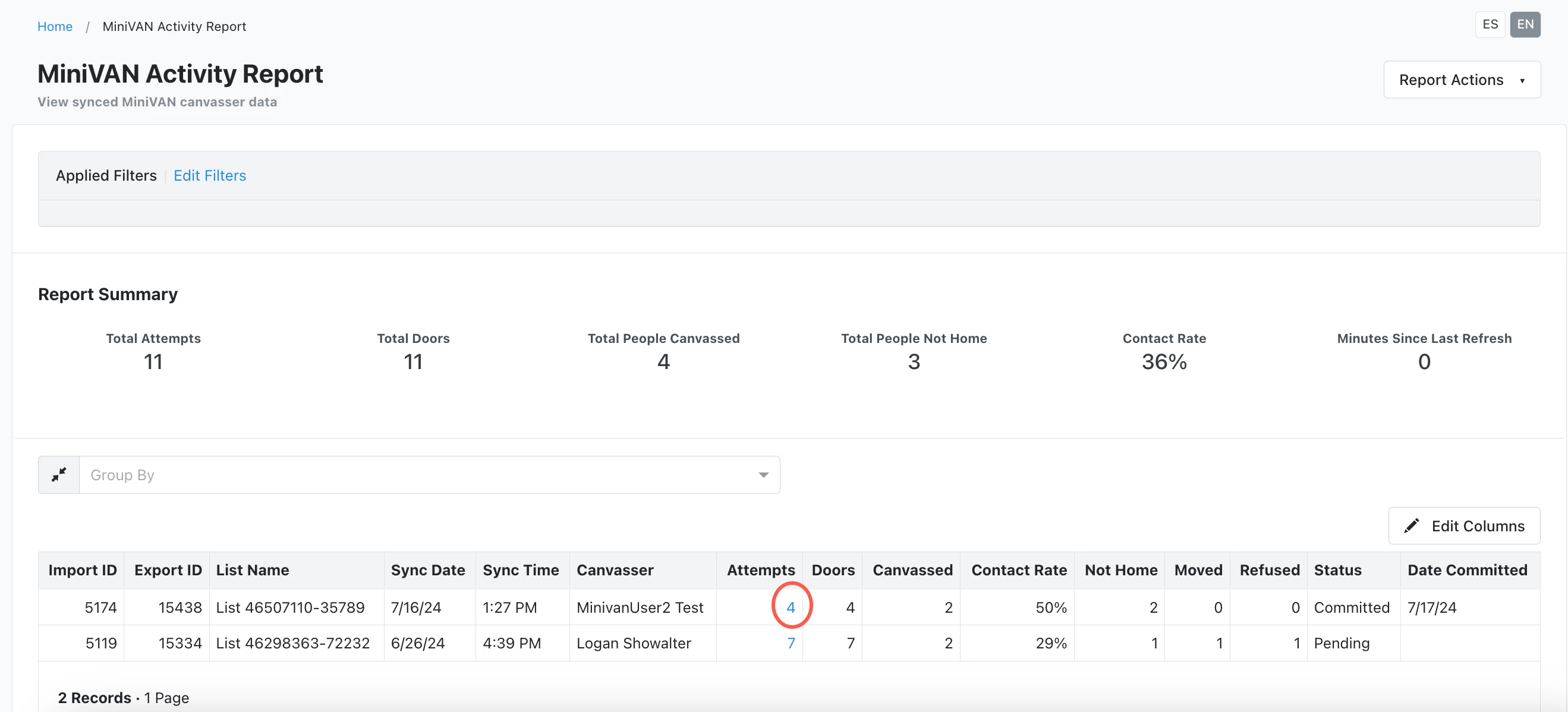Select row with List 46507110-35789

[289, 607]
